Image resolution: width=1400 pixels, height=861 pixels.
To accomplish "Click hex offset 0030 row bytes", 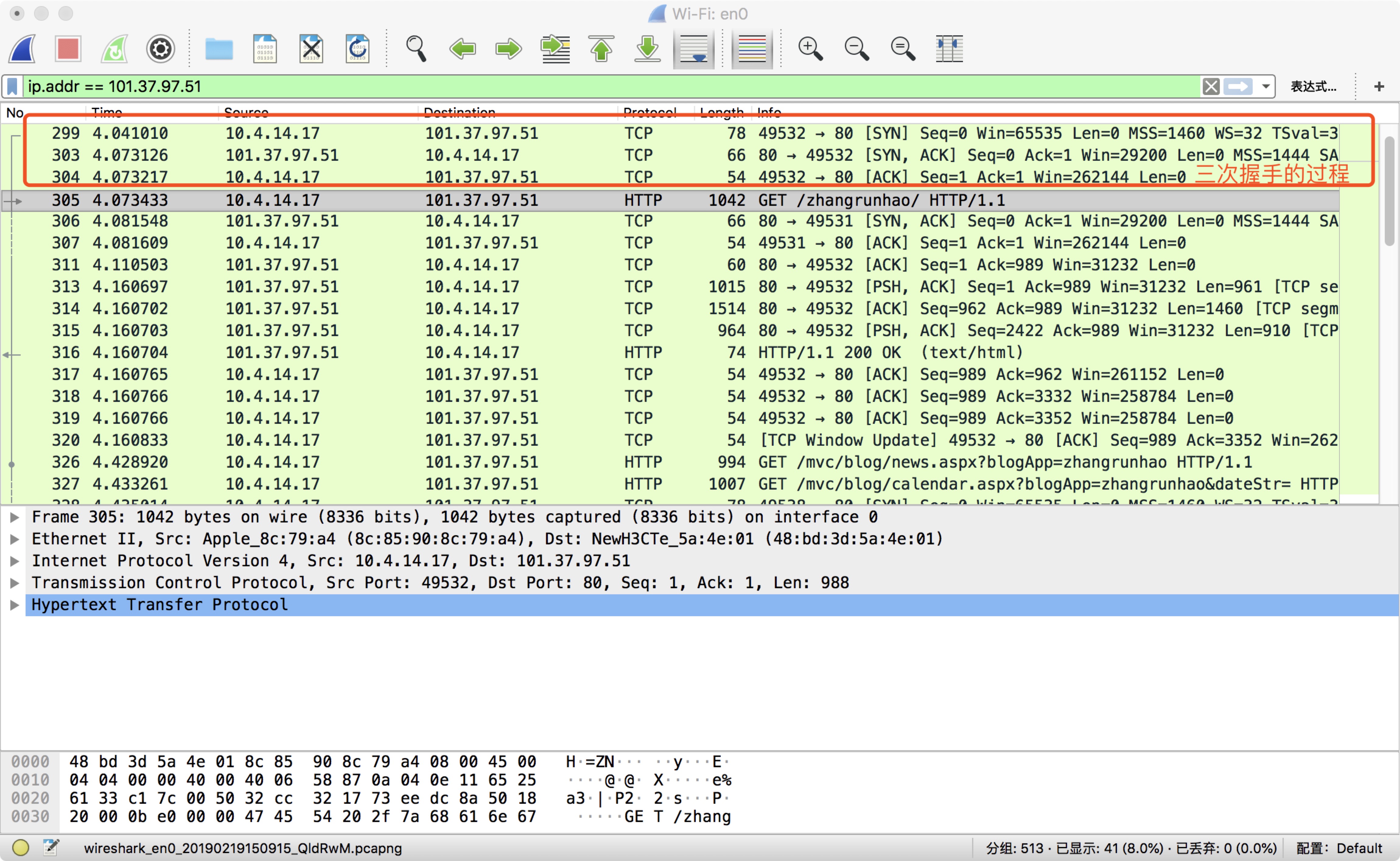I will [303, 817].
